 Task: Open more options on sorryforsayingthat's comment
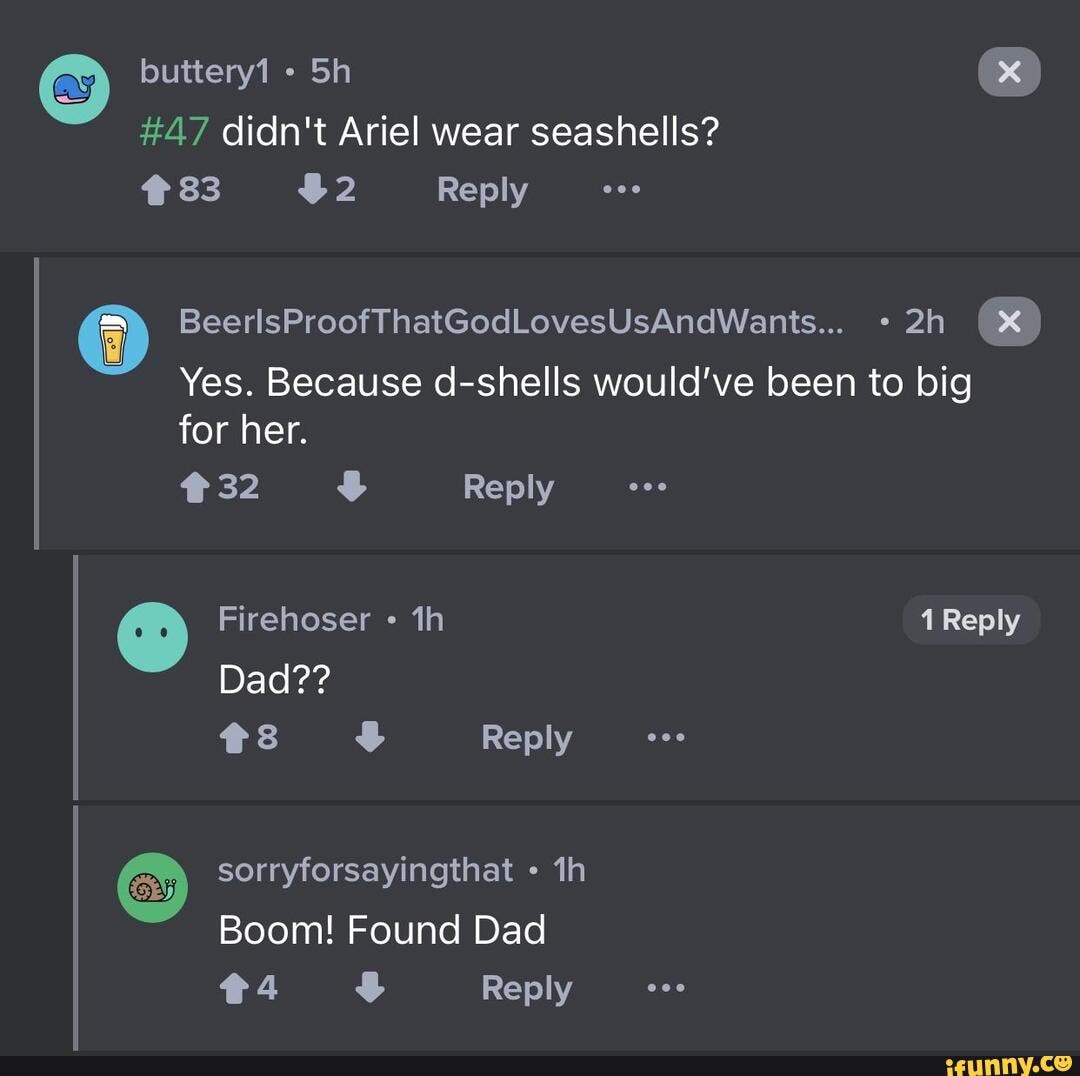pos(665,987)
